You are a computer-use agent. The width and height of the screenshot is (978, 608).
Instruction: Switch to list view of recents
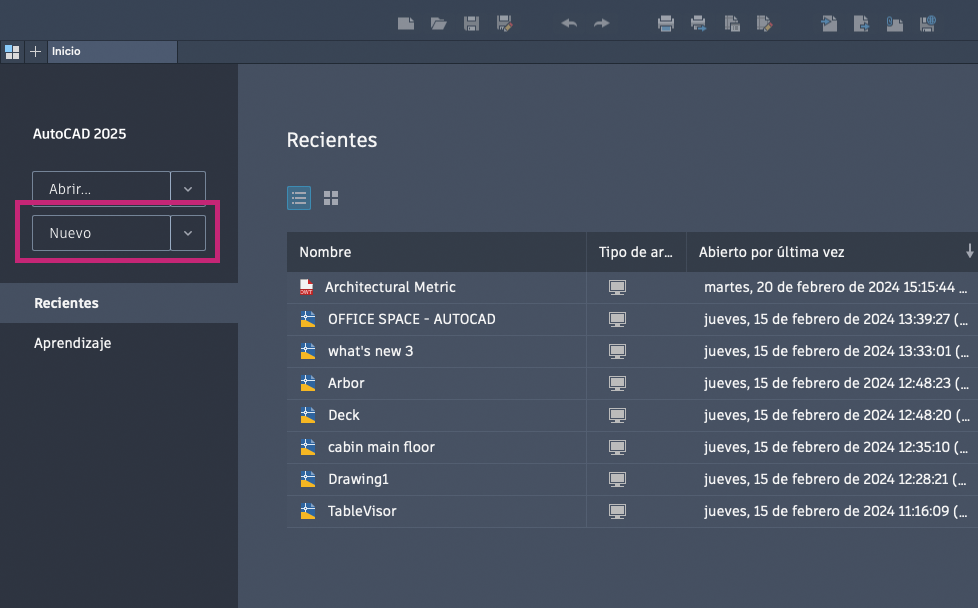click(x=299, y=198)
